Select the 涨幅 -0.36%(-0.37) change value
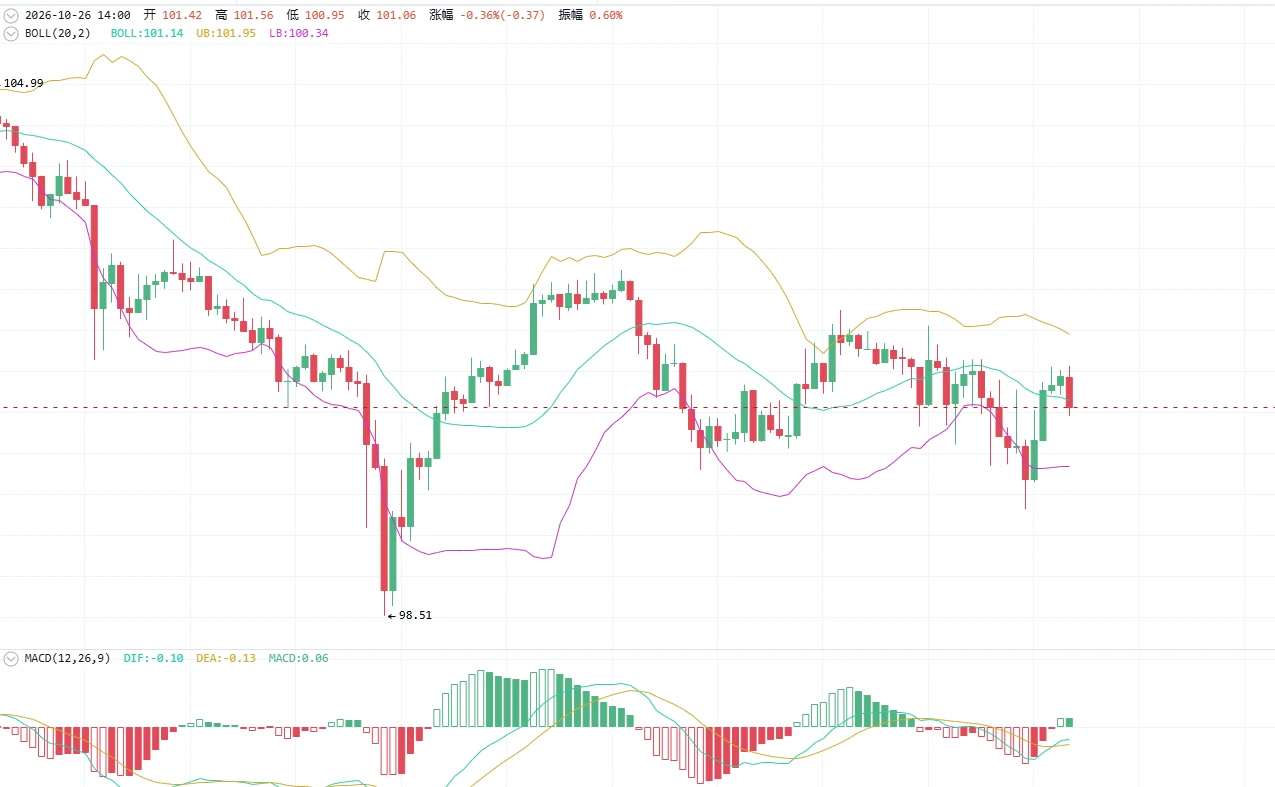 487,15
